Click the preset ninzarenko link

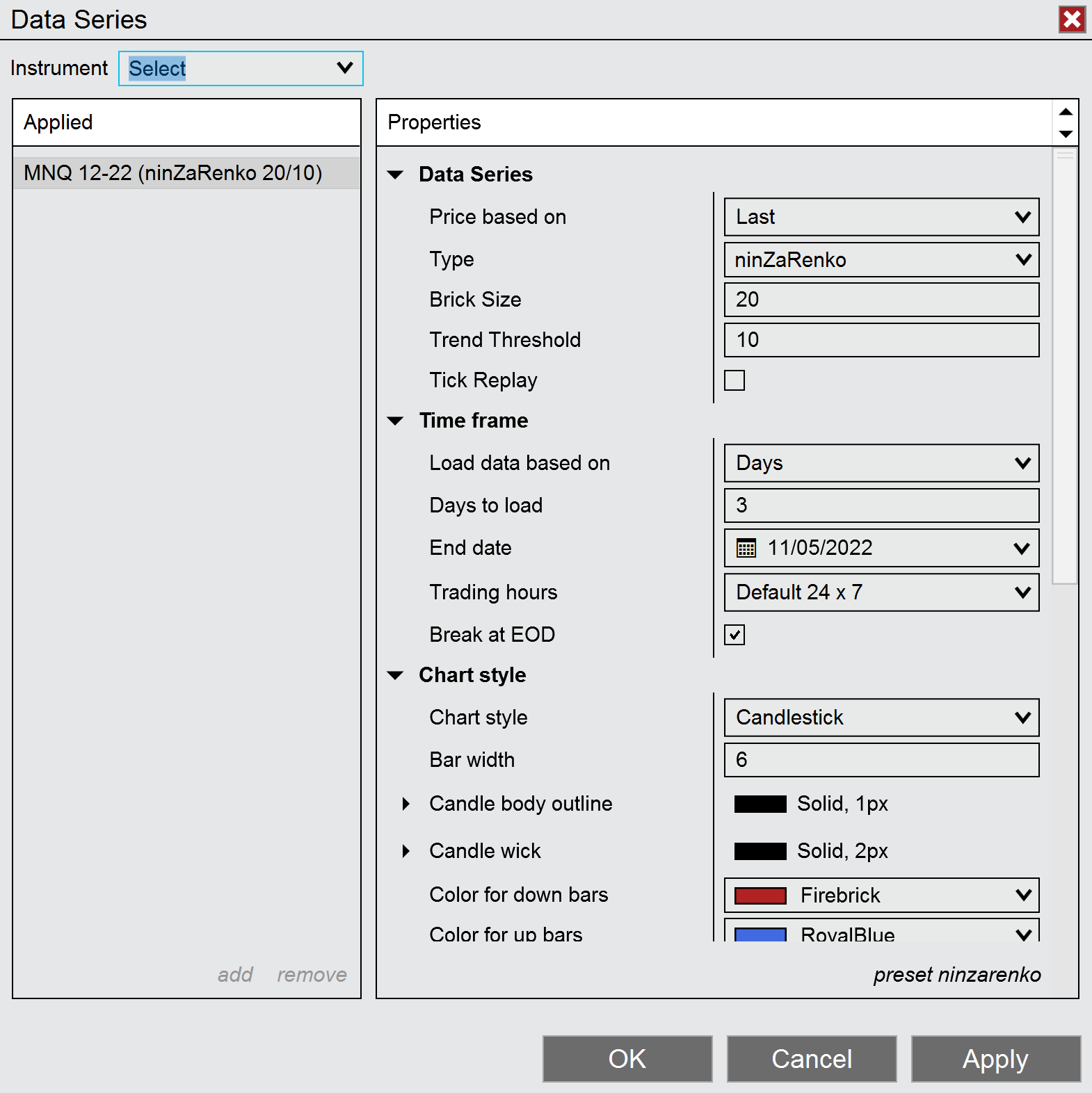[956, 975]
